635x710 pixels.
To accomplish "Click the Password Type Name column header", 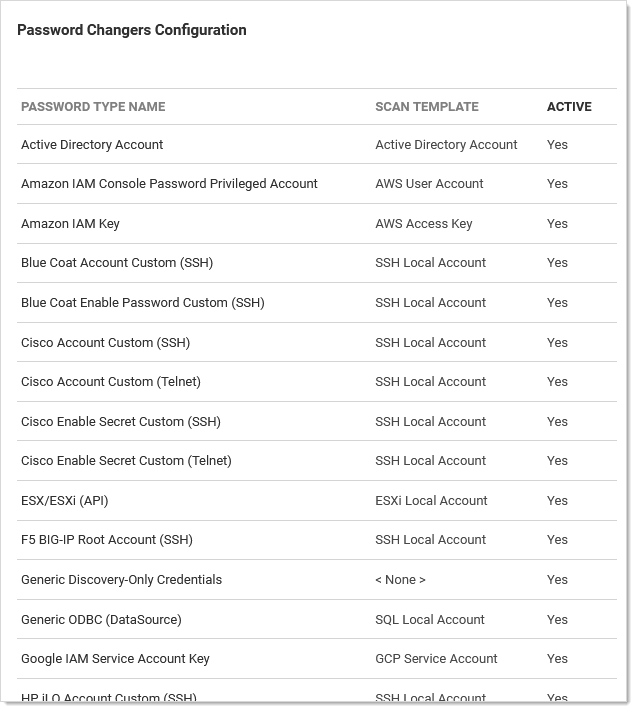I will 93,107.
